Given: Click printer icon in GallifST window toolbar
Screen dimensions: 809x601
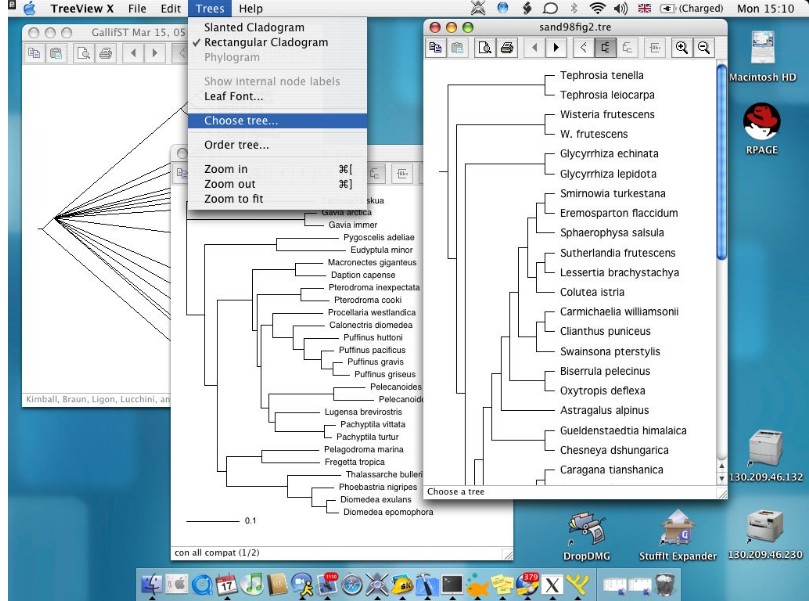Looking at the screenshot, I should (105, 53).
